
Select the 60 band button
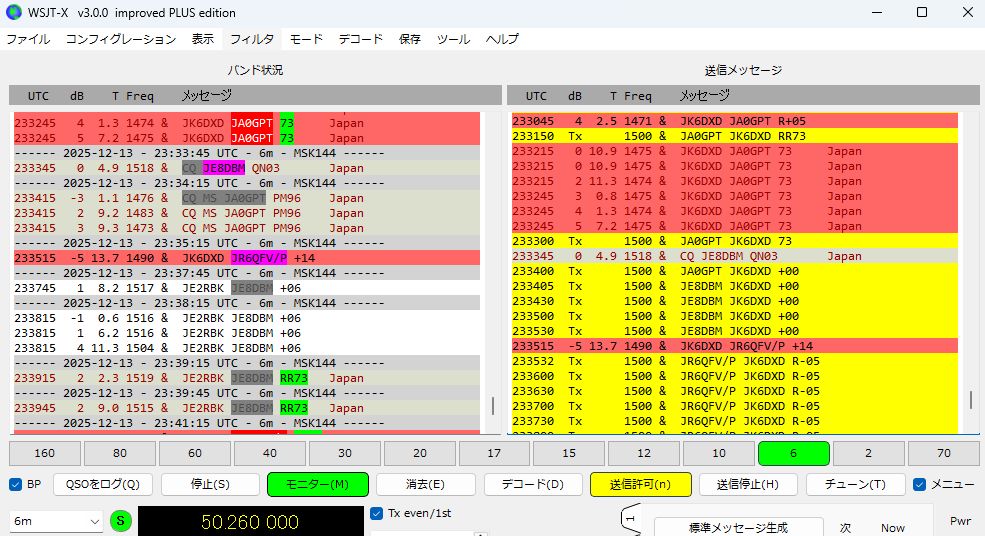click(195, 453)
